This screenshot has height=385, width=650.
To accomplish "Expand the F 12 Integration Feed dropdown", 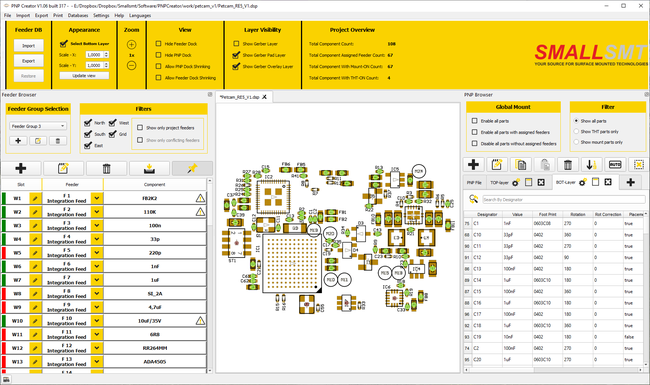I will tap(97, 348).
